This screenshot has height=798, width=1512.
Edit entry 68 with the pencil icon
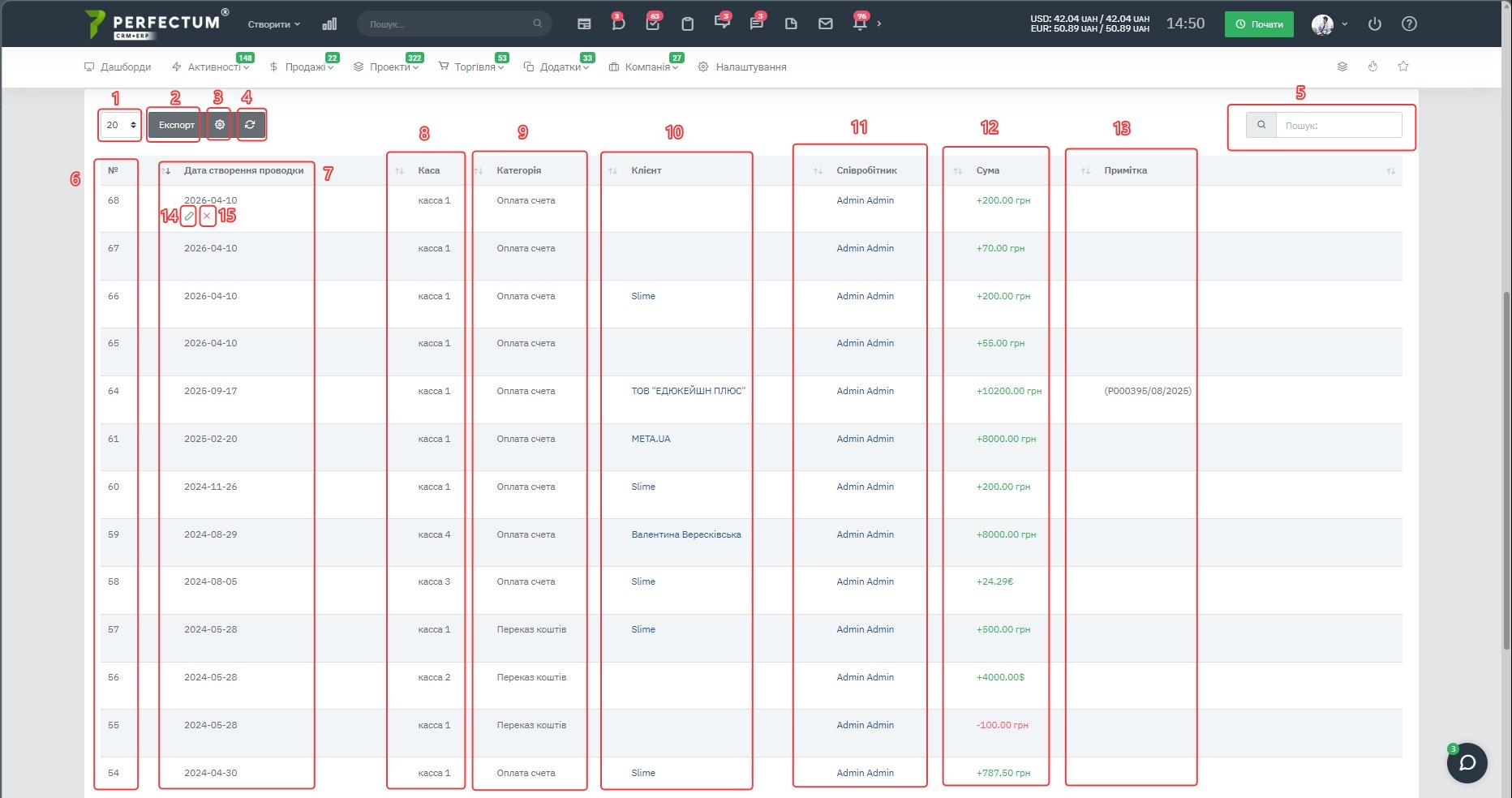click(189, 217)
